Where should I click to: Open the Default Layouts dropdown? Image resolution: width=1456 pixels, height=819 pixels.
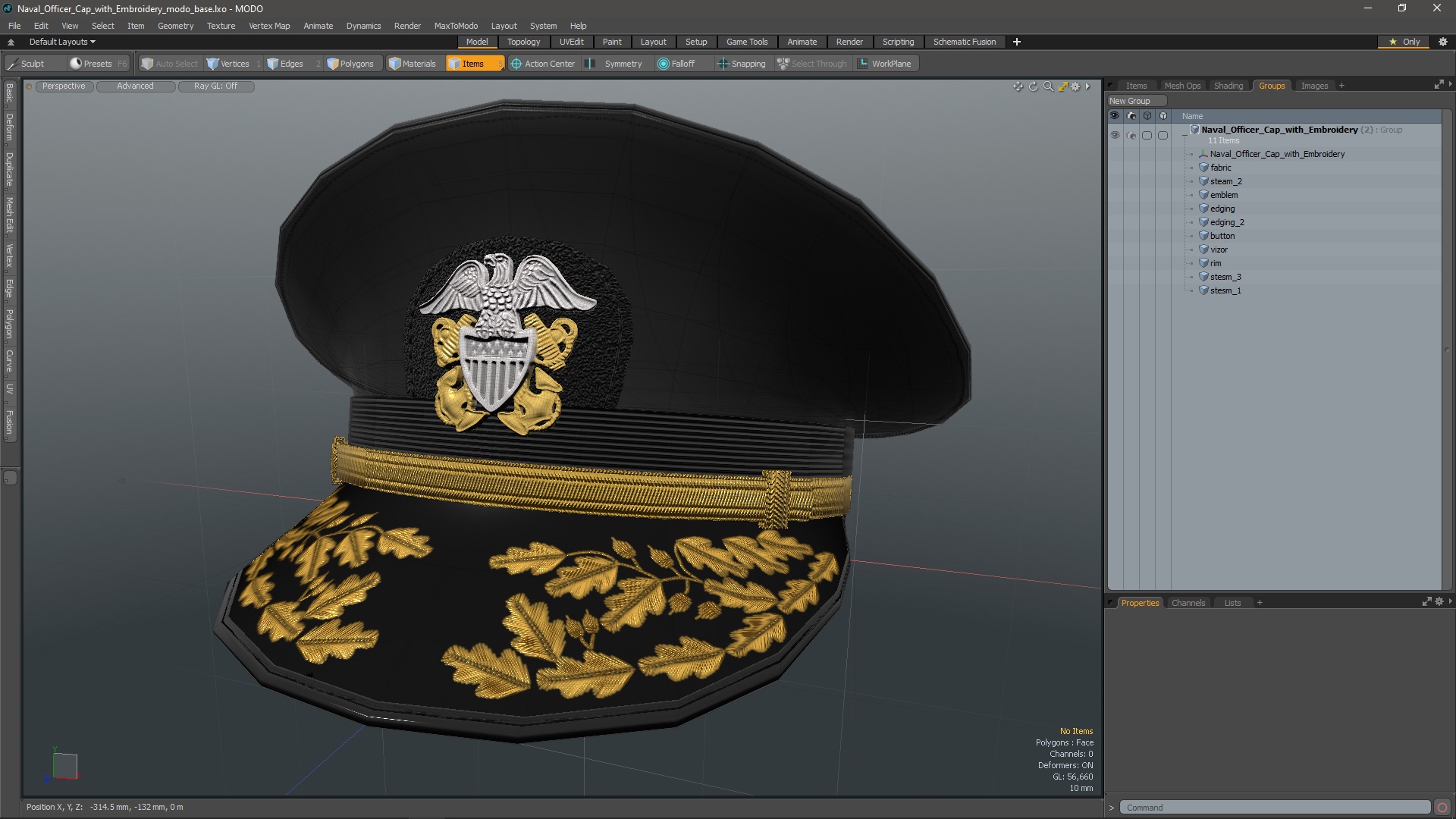(x=62, y=42)
